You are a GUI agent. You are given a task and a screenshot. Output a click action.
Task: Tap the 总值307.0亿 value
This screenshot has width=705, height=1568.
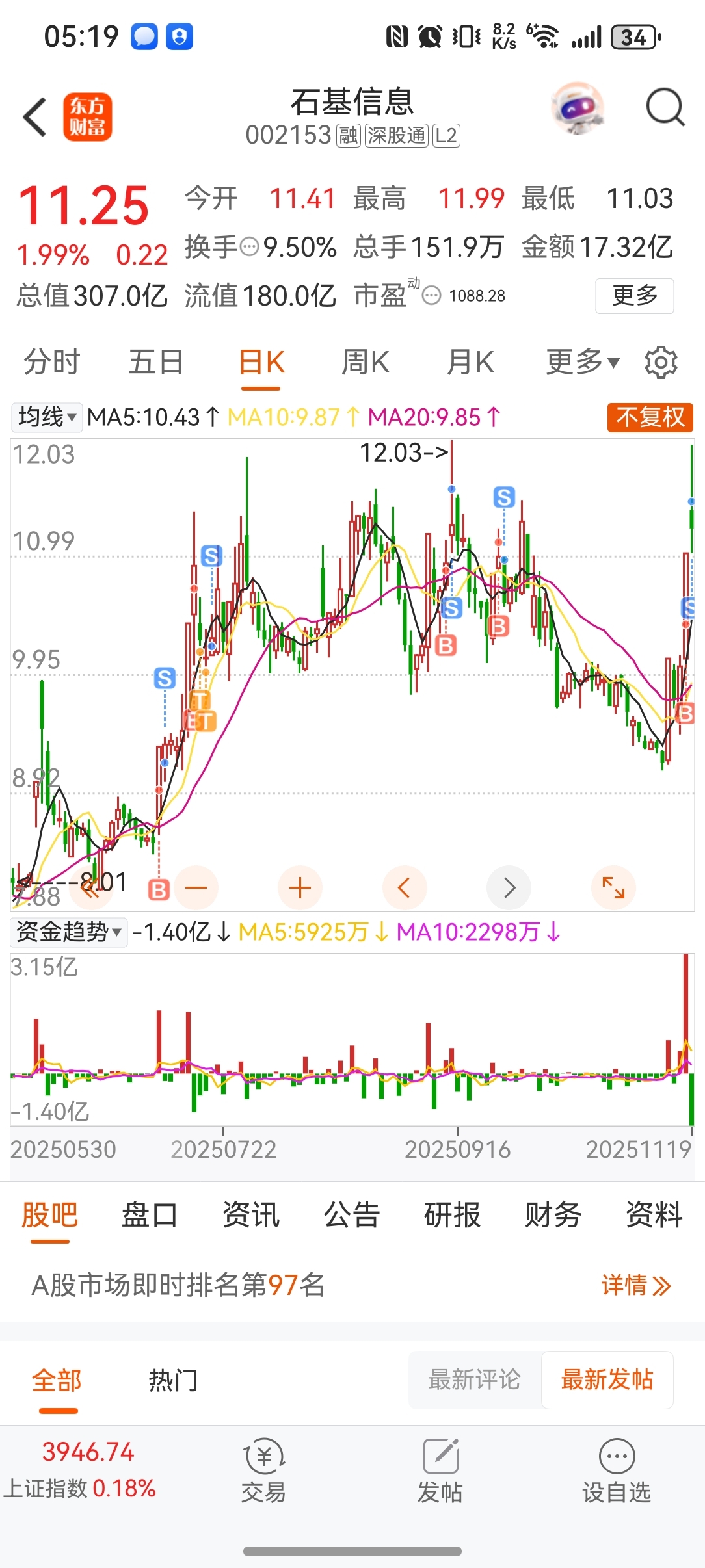click(x=92, y=296)
